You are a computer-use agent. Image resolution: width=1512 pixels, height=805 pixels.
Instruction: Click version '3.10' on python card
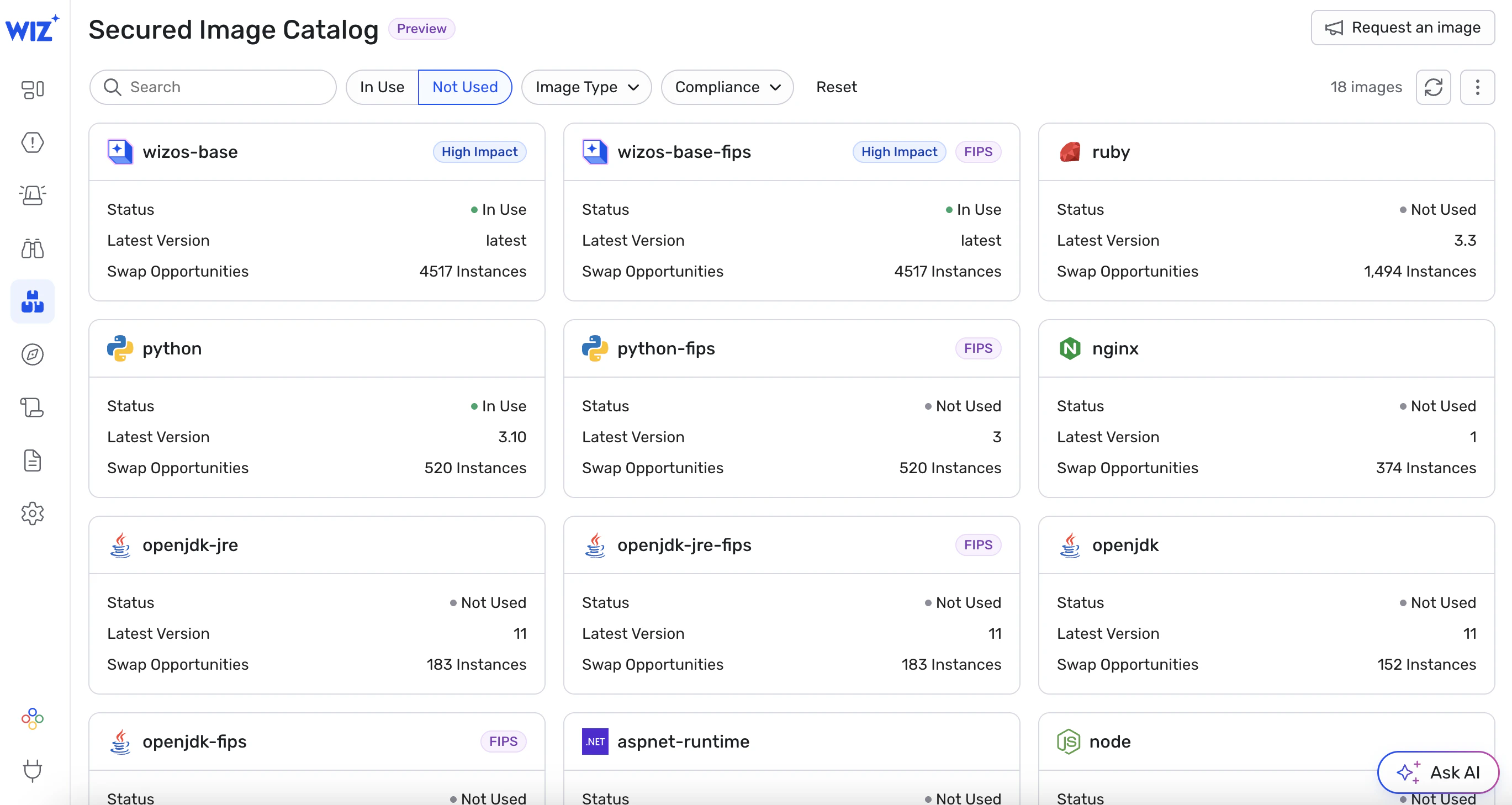[x=512, y=437]
